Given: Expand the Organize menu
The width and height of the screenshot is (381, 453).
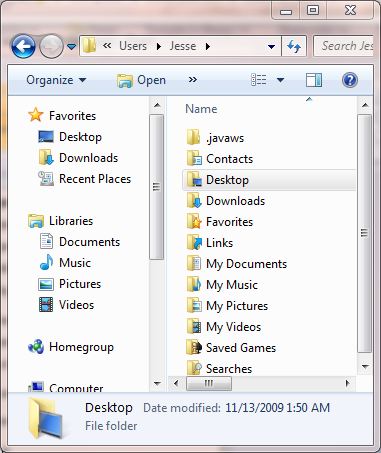Looking at the screenshot, I should [56, 80].
